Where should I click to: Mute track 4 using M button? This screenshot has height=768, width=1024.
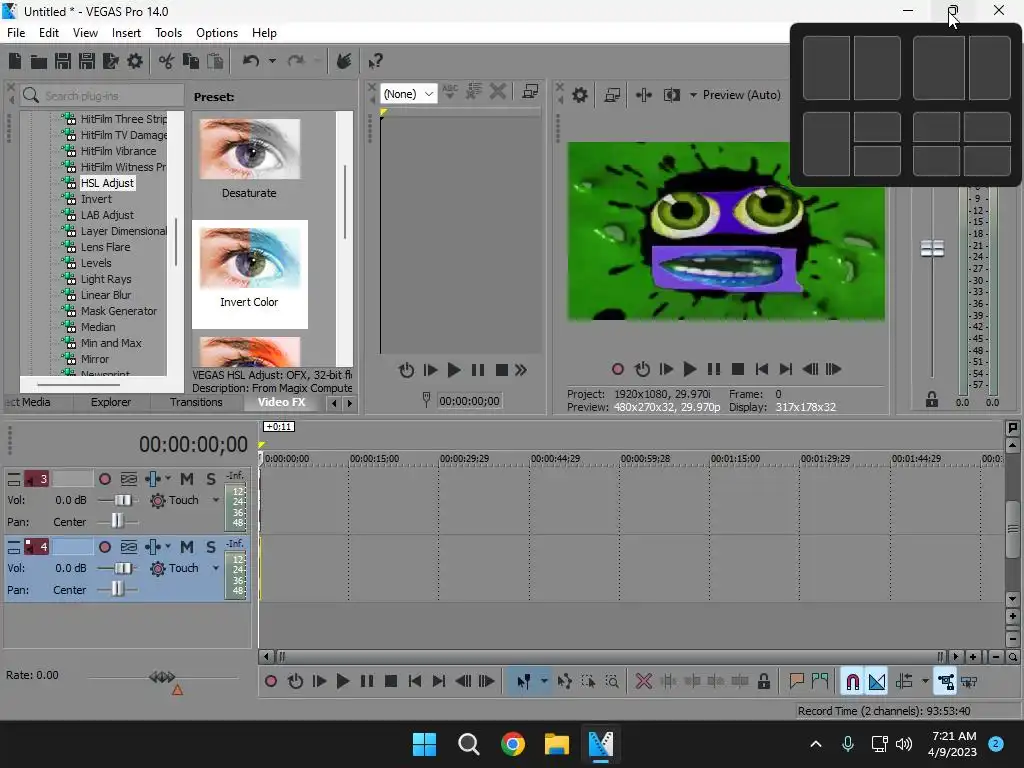pyautogui.click(x=187, y=547)
